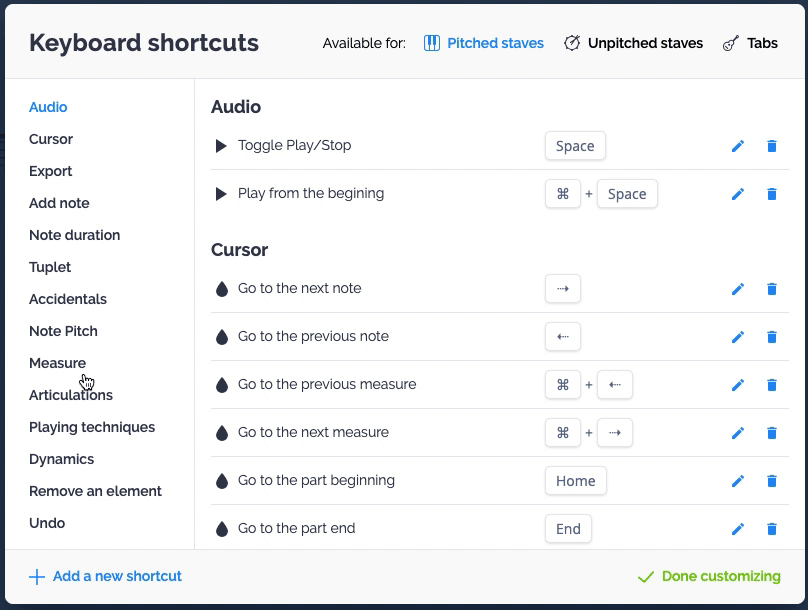Select the Articulations category
This screenshot has width=808, height=610.
pyautogui.click(x=70, y=395)
